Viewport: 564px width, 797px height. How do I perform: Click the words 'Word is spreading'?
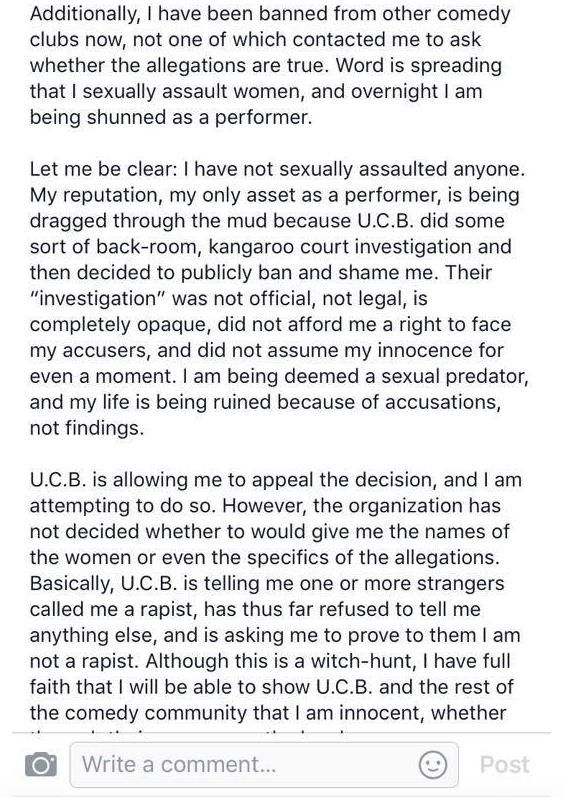[x=419, y=66]
